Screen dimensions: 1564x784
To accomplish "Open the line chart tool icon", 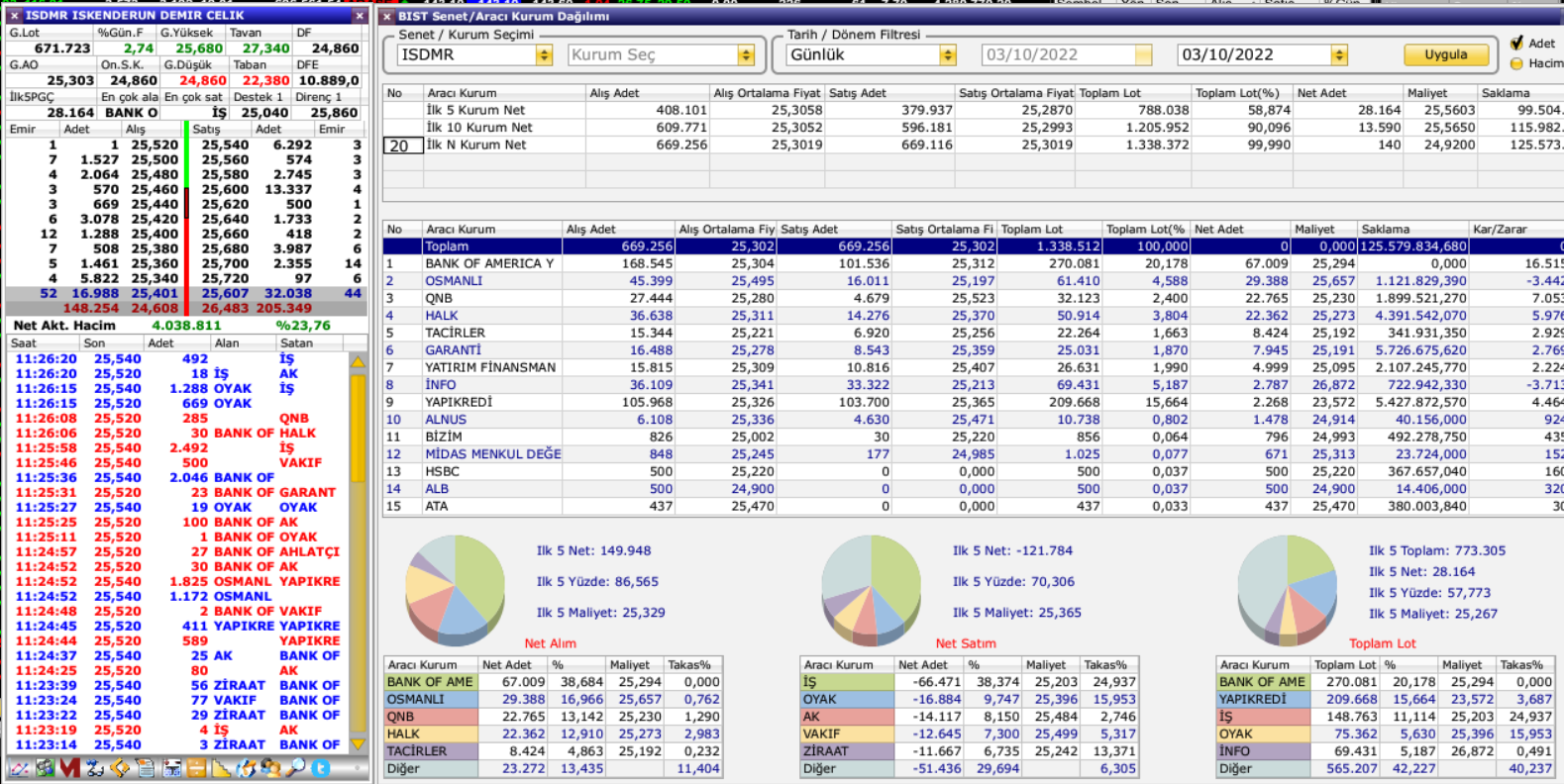I will coord(19,767).
